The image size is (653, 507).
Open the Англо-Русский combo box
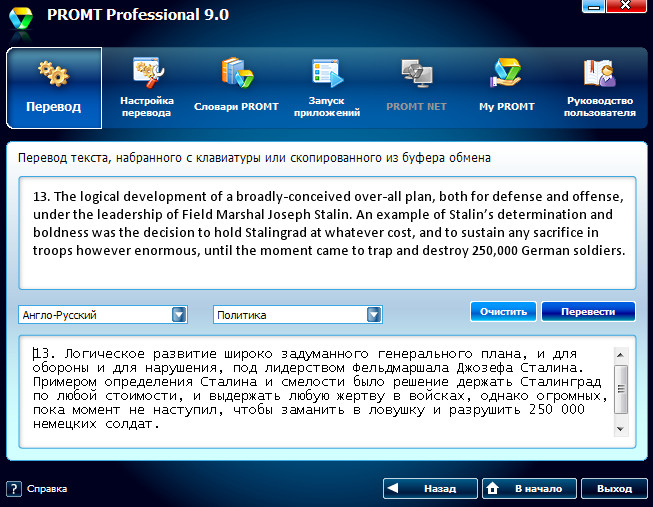pos(103,315)
